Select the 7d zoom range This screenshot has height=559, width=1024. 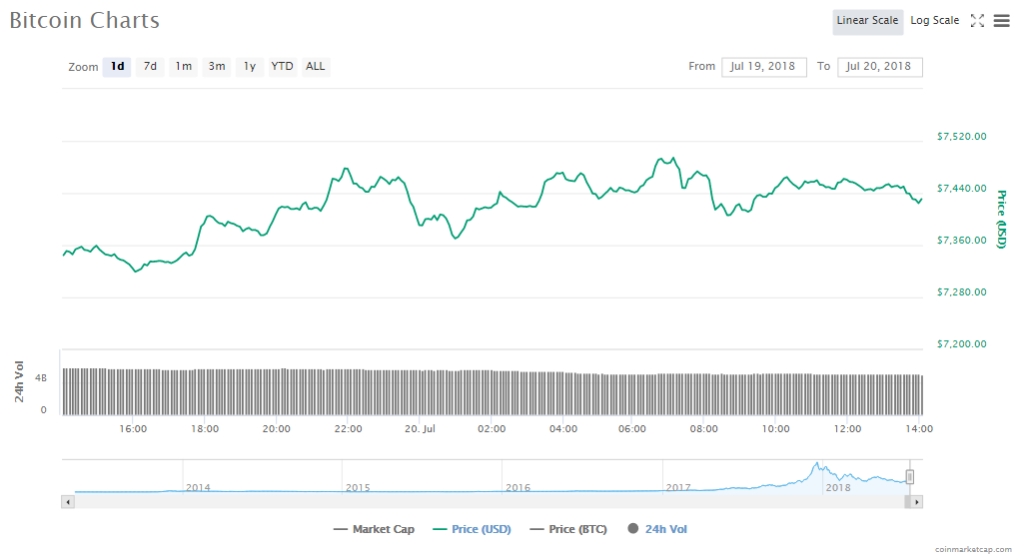[150, 67]
